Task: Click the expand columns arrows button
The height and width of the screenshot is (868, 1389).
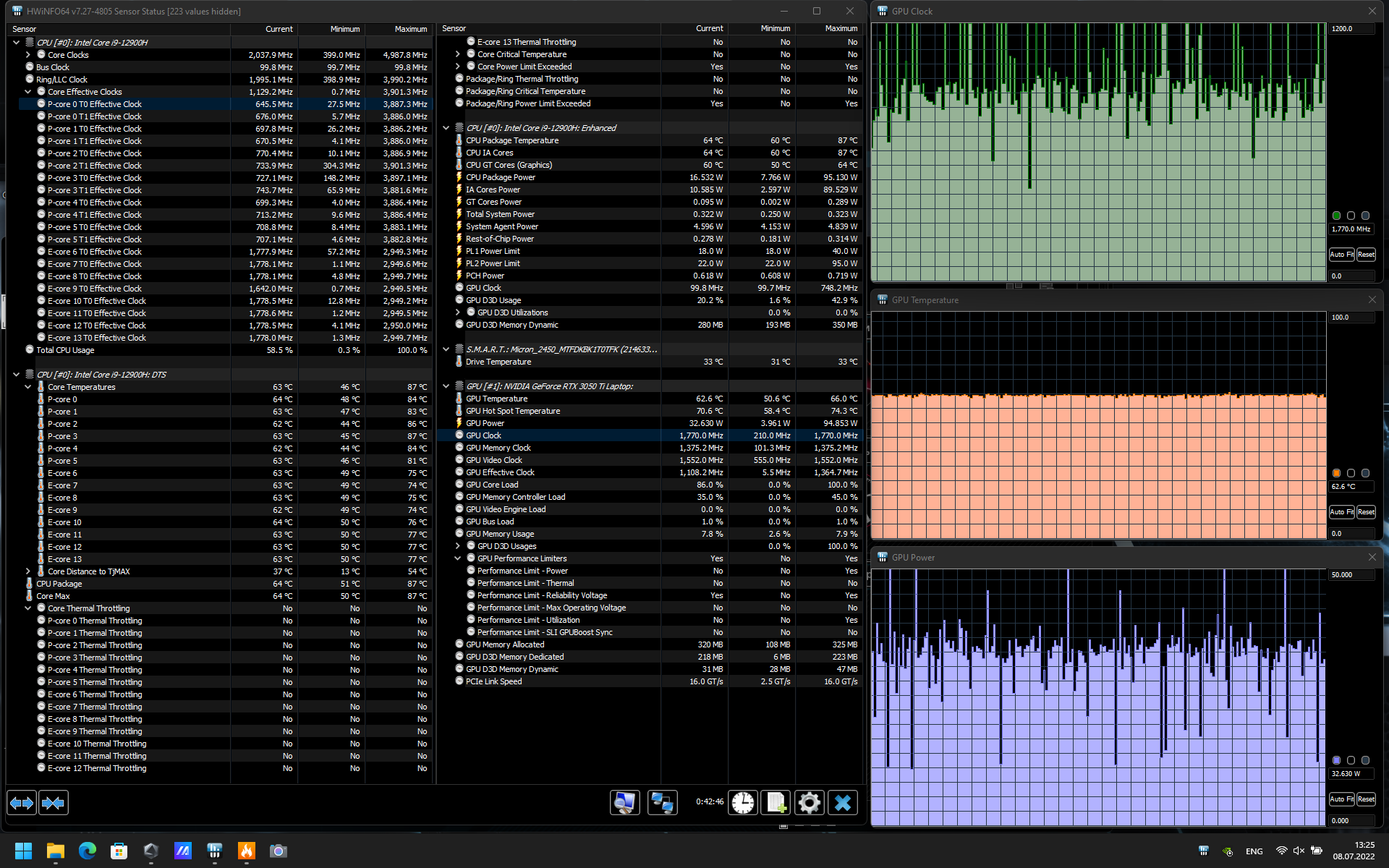Action: [22, 803]
